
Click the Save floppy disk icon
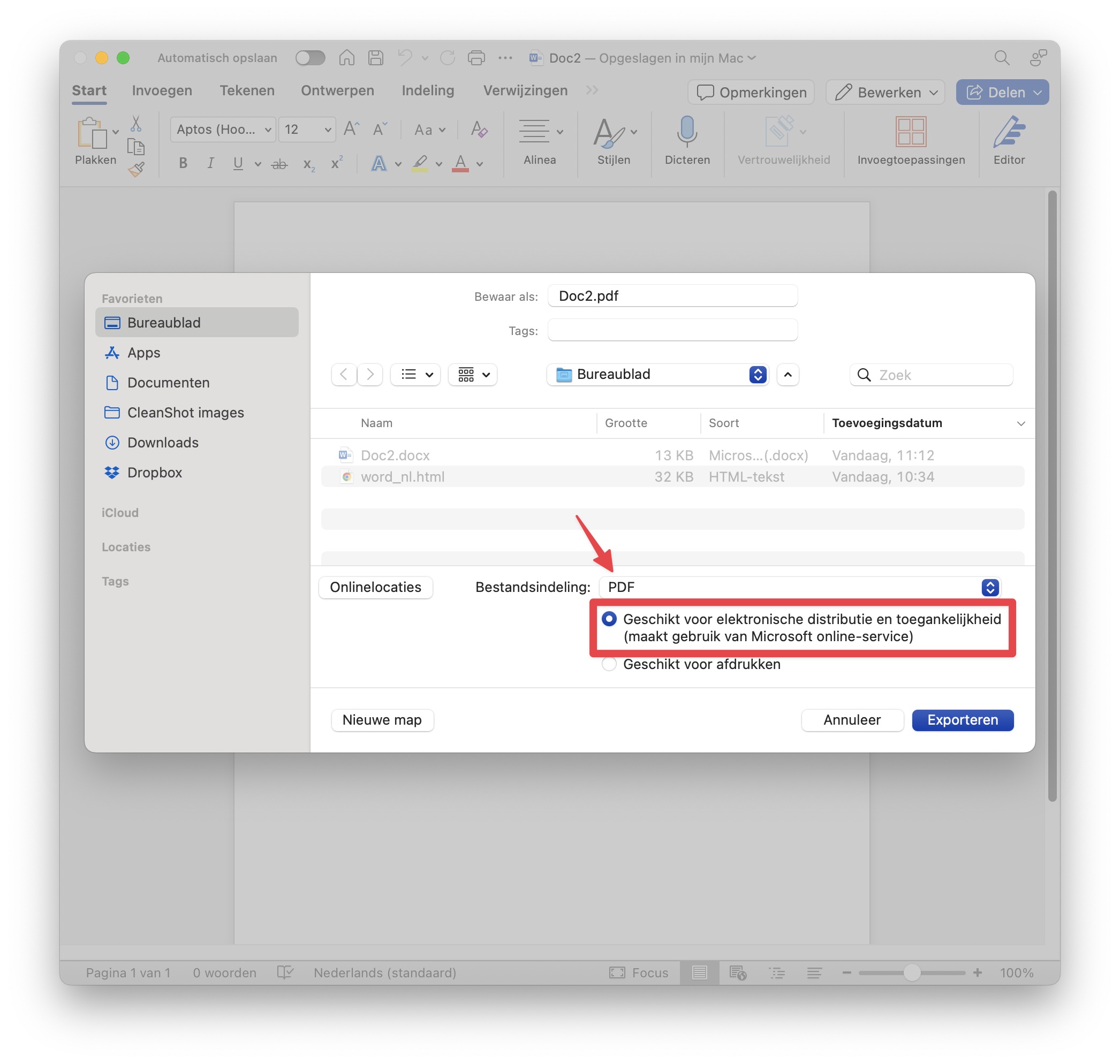(376, 58)
